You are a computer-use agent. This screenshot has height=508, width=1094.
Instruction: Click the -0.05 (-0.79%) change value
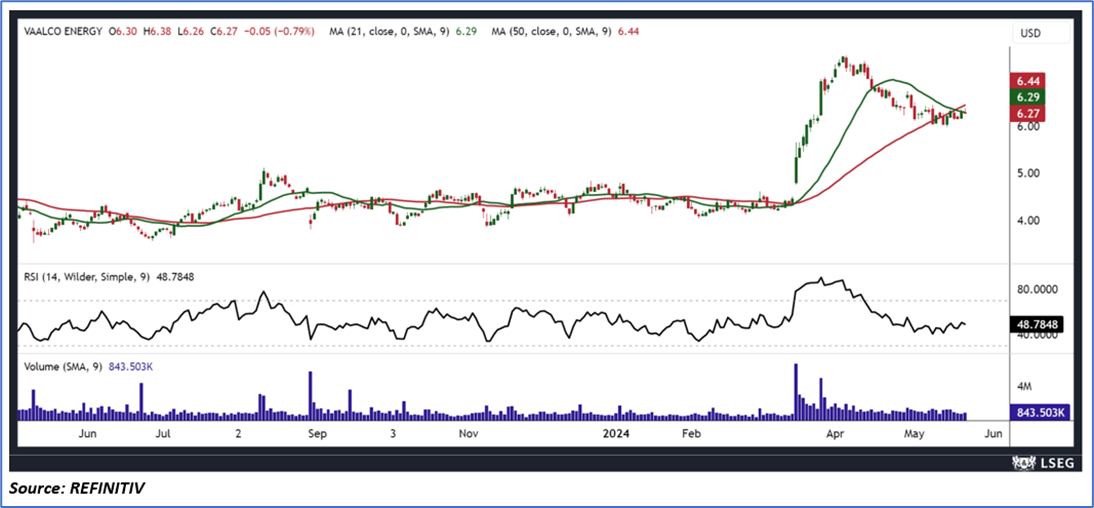click(277, 31)
